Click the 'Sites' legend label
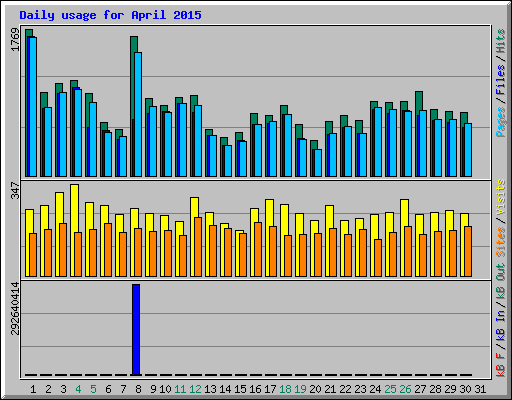 click(x=500, y=242)
